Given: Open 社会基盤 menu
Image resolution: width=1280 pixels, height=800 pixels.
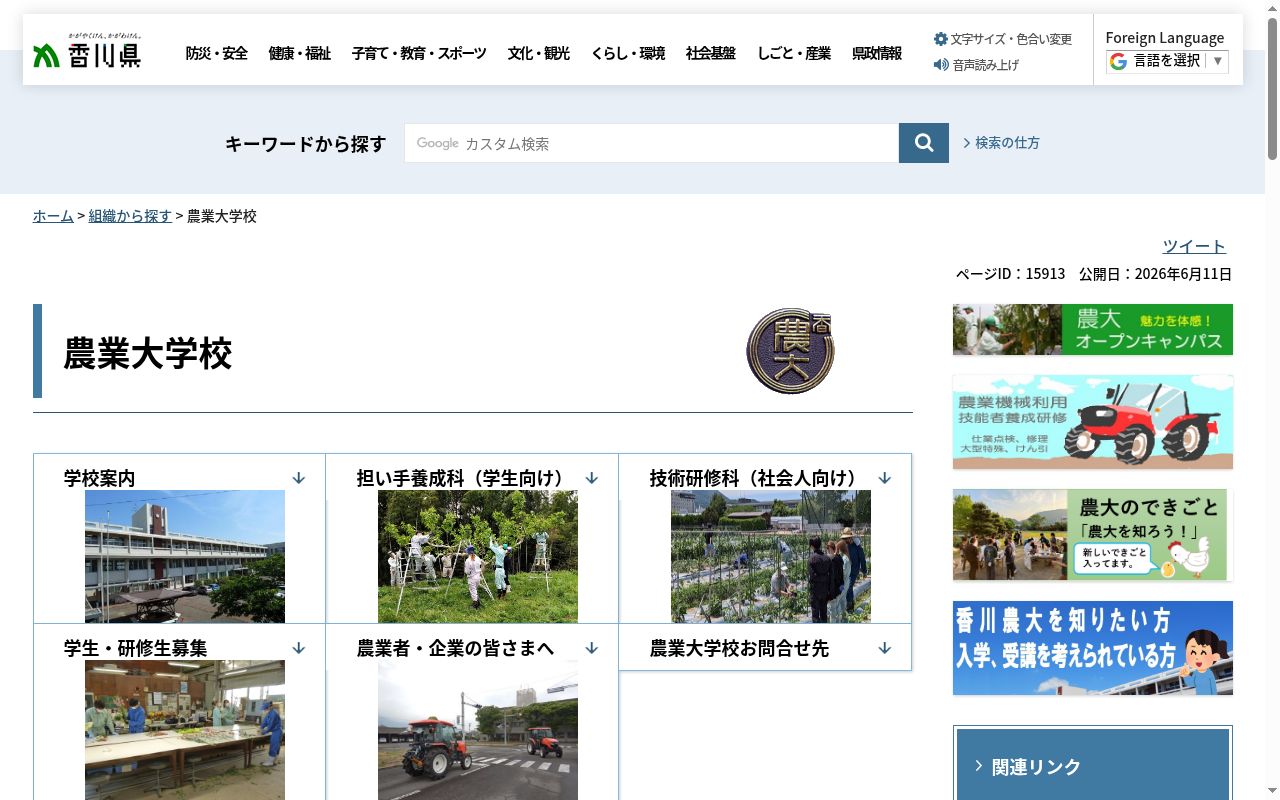Looking at the screenshot, I should (x=711, y=53).
